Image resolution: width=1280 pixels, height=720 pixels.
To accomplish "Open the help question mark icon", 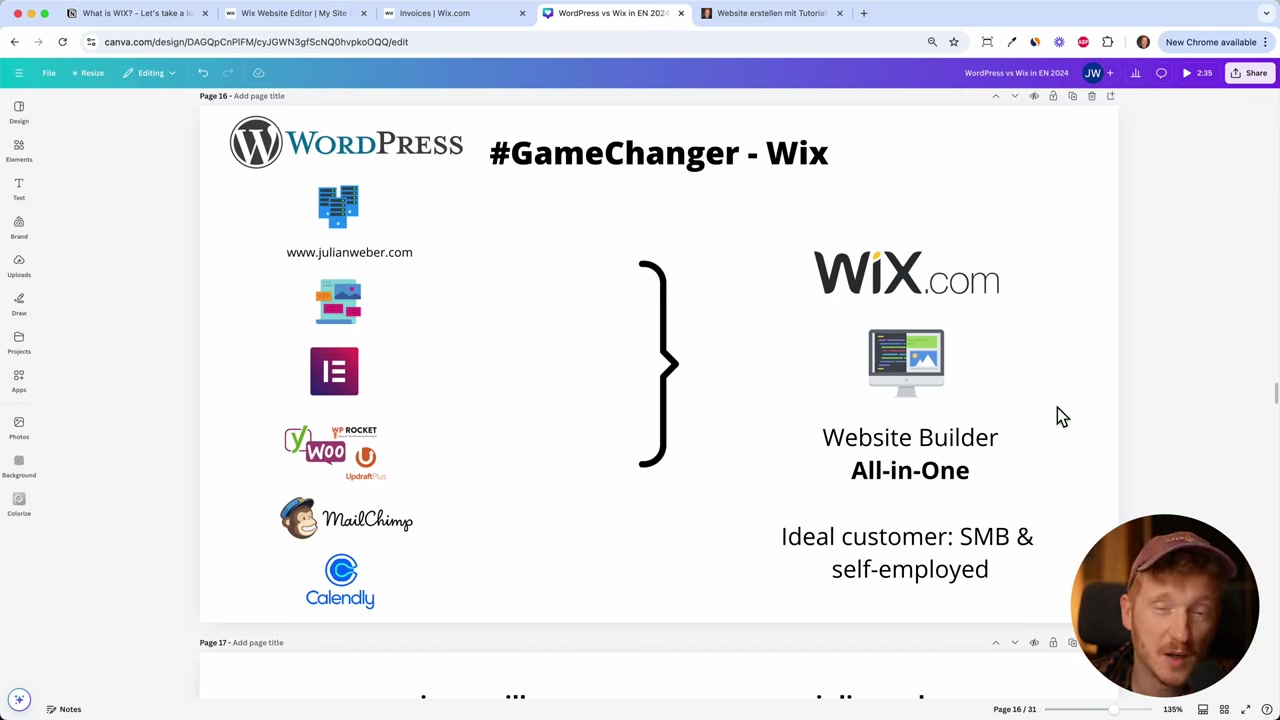I will point(1266,710).
